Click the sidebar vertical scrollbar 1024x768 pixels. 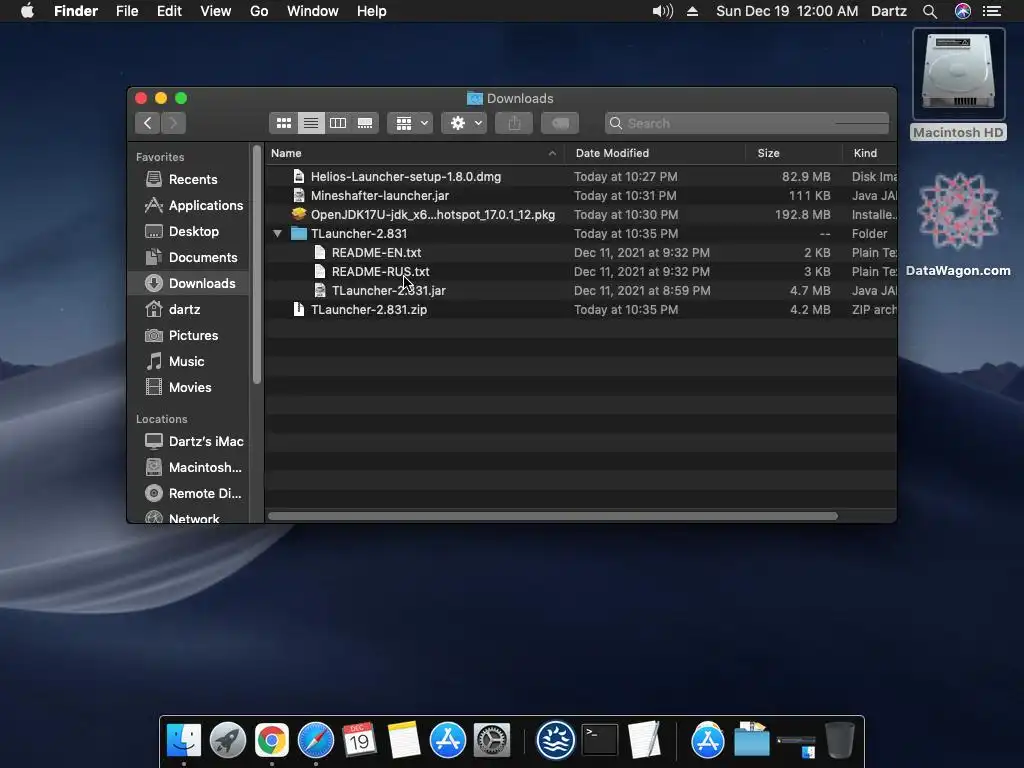coord(257,264)
